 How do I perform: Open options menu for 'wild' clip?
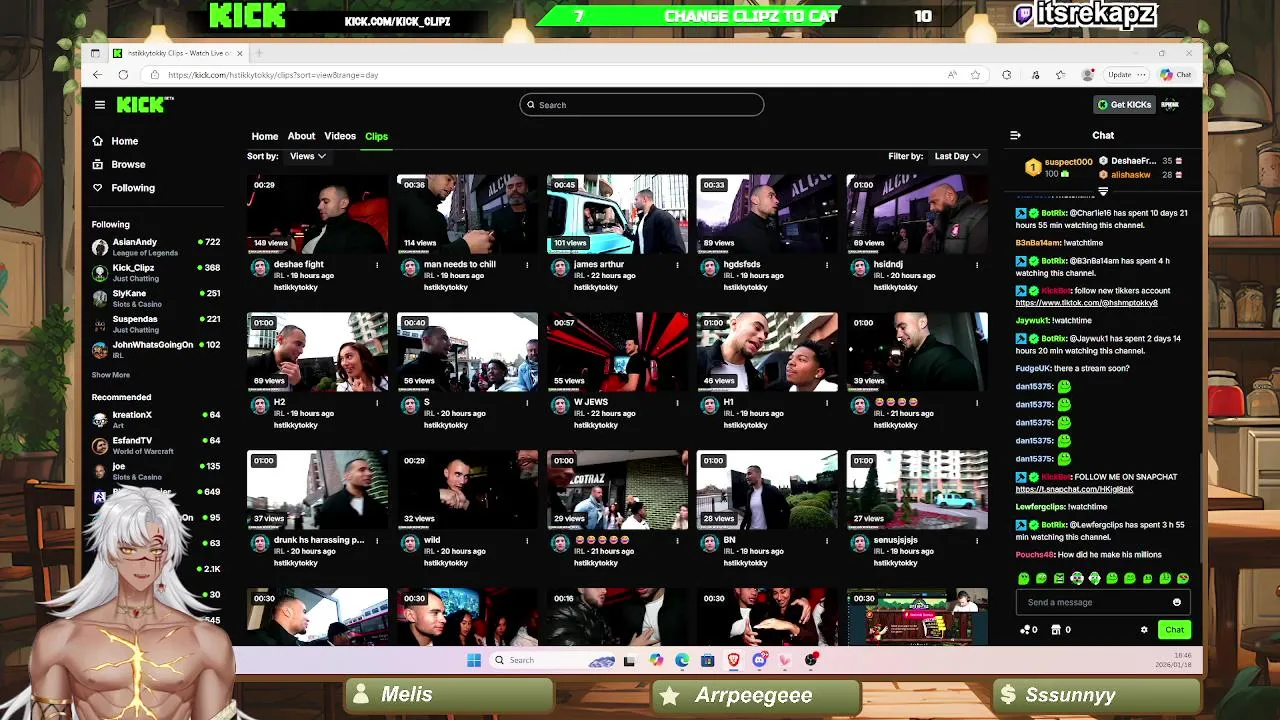(527, 541)
